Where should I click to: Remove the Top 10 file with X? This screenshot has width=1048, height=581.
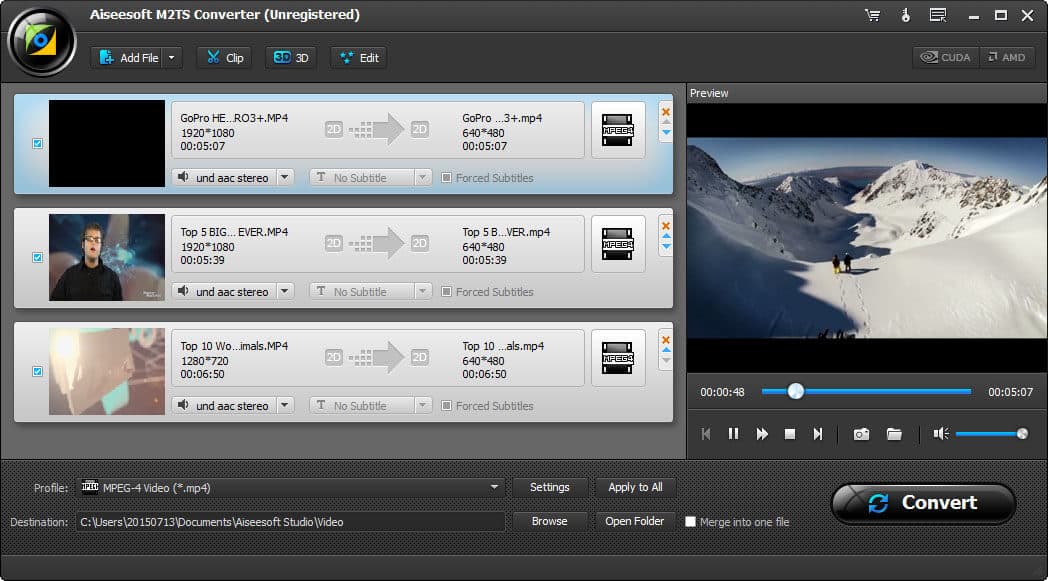pos(666,340)
